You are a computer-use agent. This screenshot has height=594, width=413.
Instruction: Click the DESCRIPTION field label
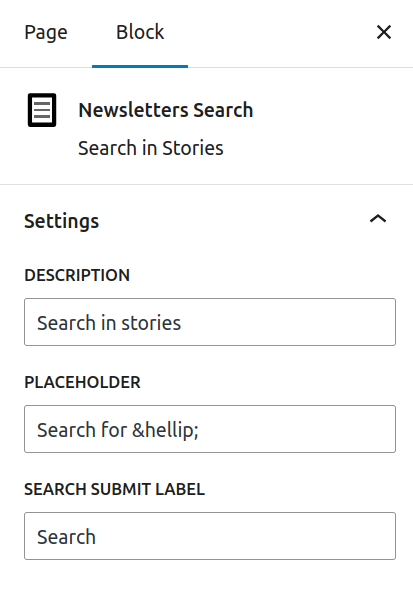(77, 275)
